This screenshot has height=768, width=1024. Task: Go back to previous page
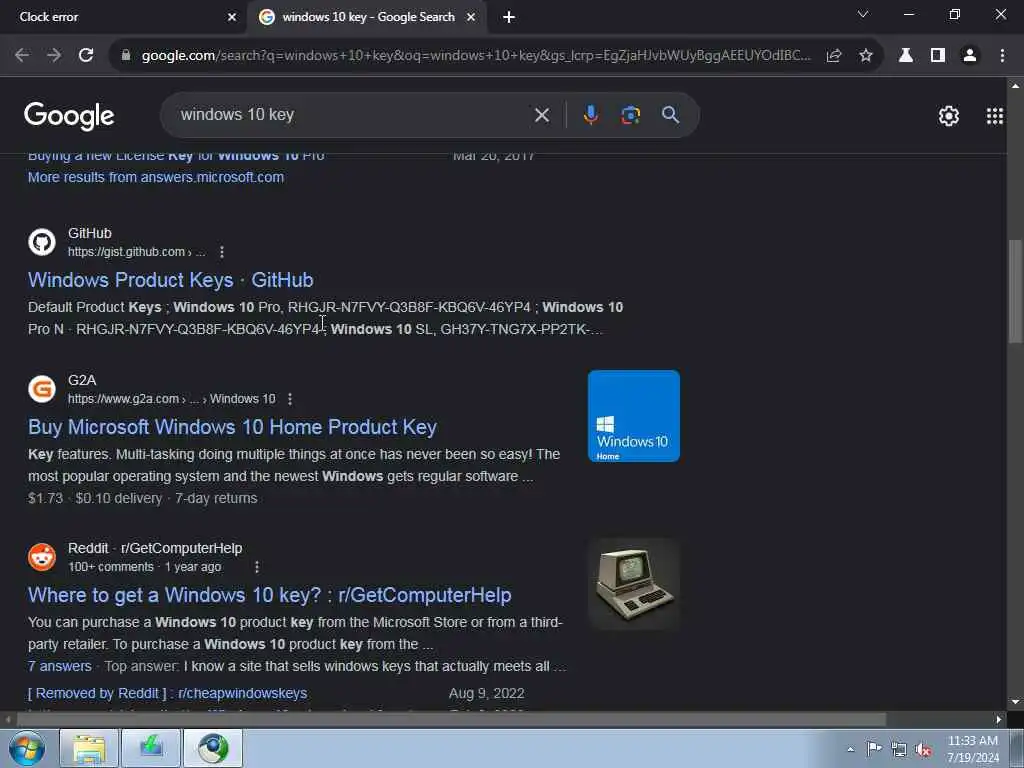coord(22,56)
